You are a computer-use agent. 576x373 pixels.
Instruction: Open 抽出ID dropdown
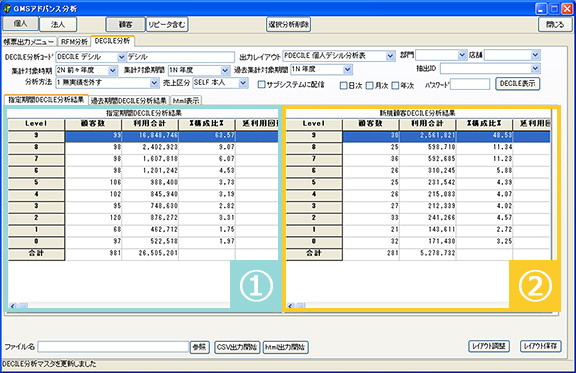tap(535, 68)
